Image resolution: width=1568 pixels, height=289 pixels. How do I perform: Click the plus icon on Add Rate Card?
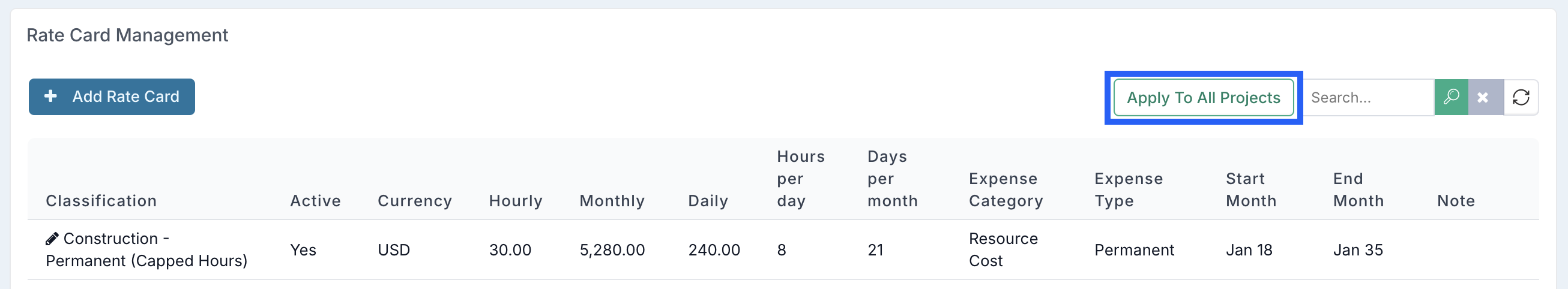(51, 96)
